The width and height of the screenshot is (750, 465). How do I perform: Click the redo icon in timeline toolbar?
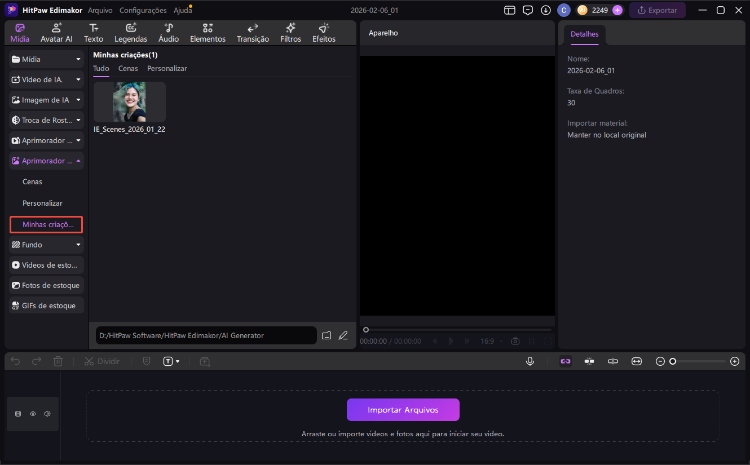tap(36, 361)
